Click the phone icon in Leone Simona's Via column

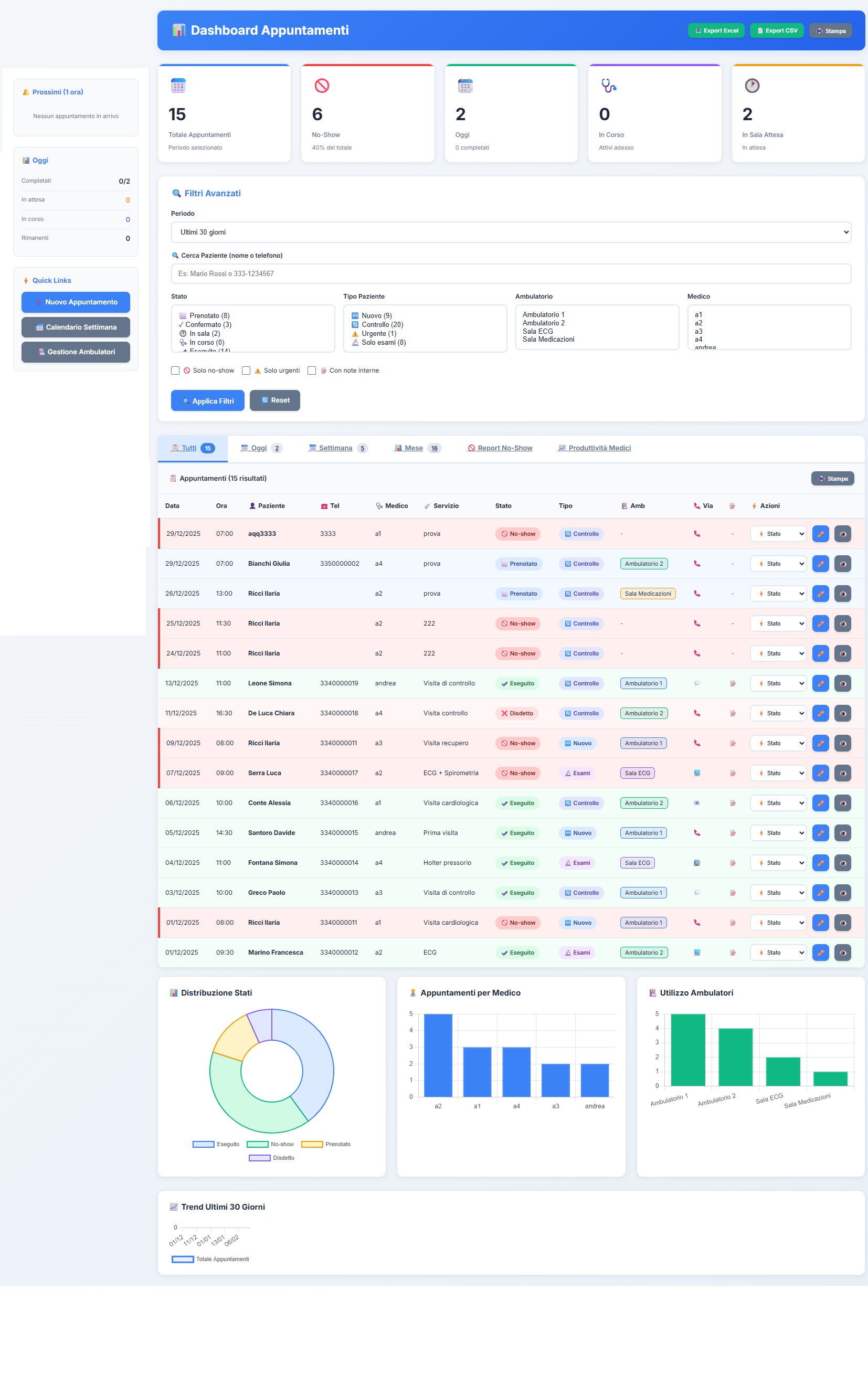[697, 683]
